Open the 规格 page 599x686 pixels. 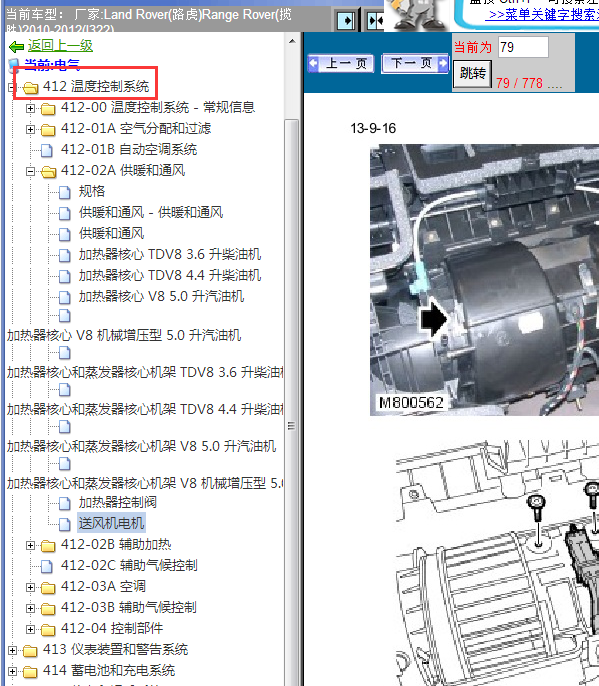pyautogui.click(x=92, y=191)
